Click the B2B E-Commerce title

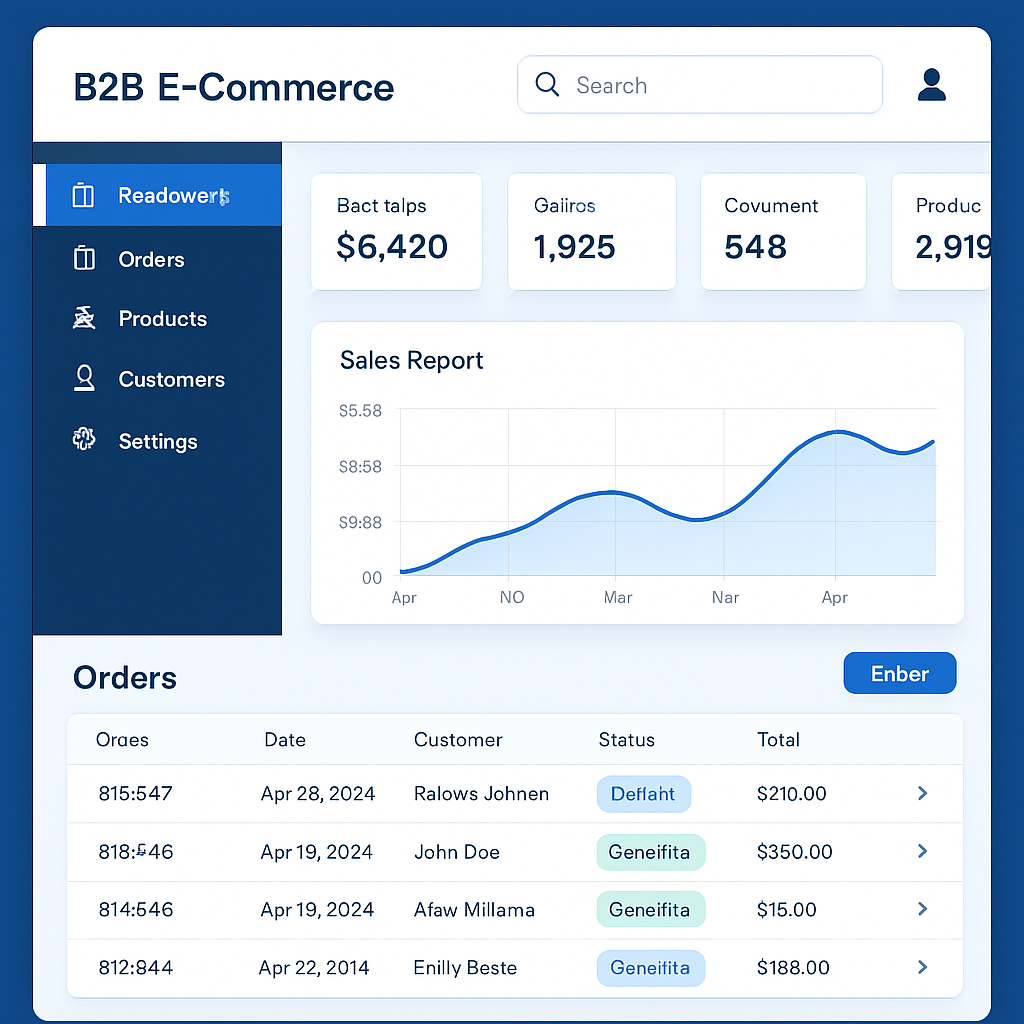[x=234, y=87]
